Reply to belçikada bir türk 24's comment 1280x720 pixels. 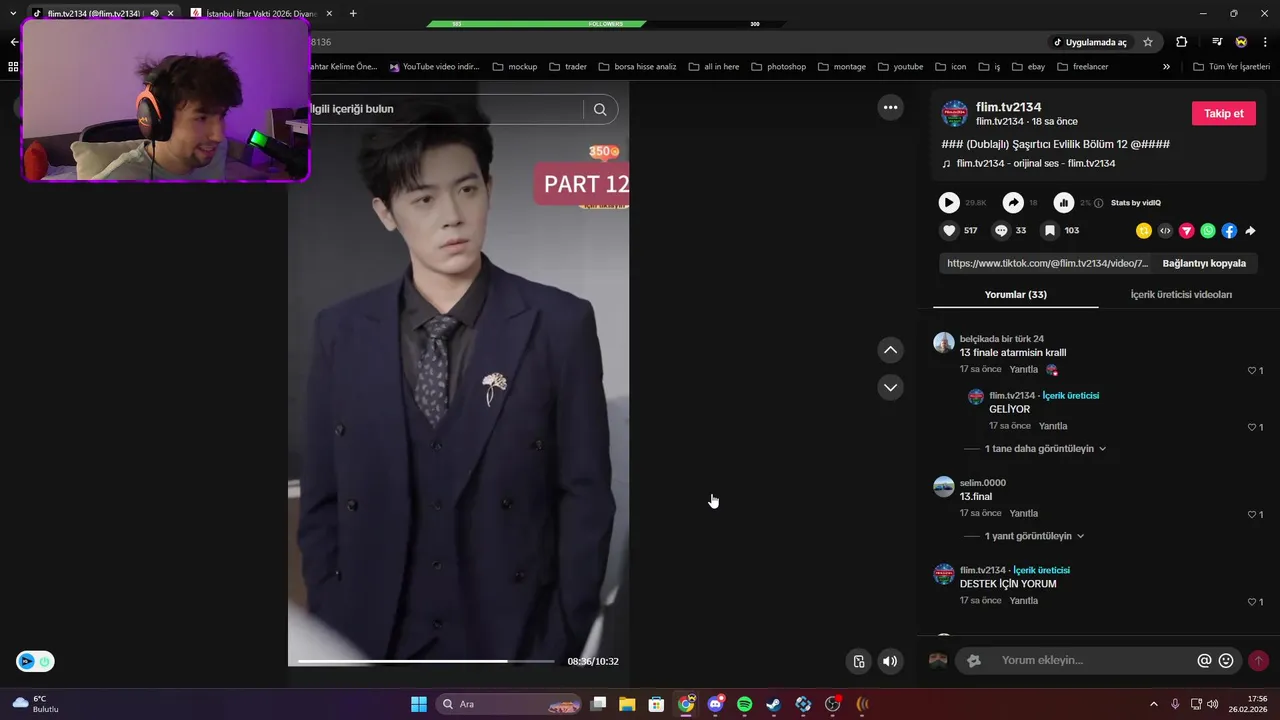1023,369
